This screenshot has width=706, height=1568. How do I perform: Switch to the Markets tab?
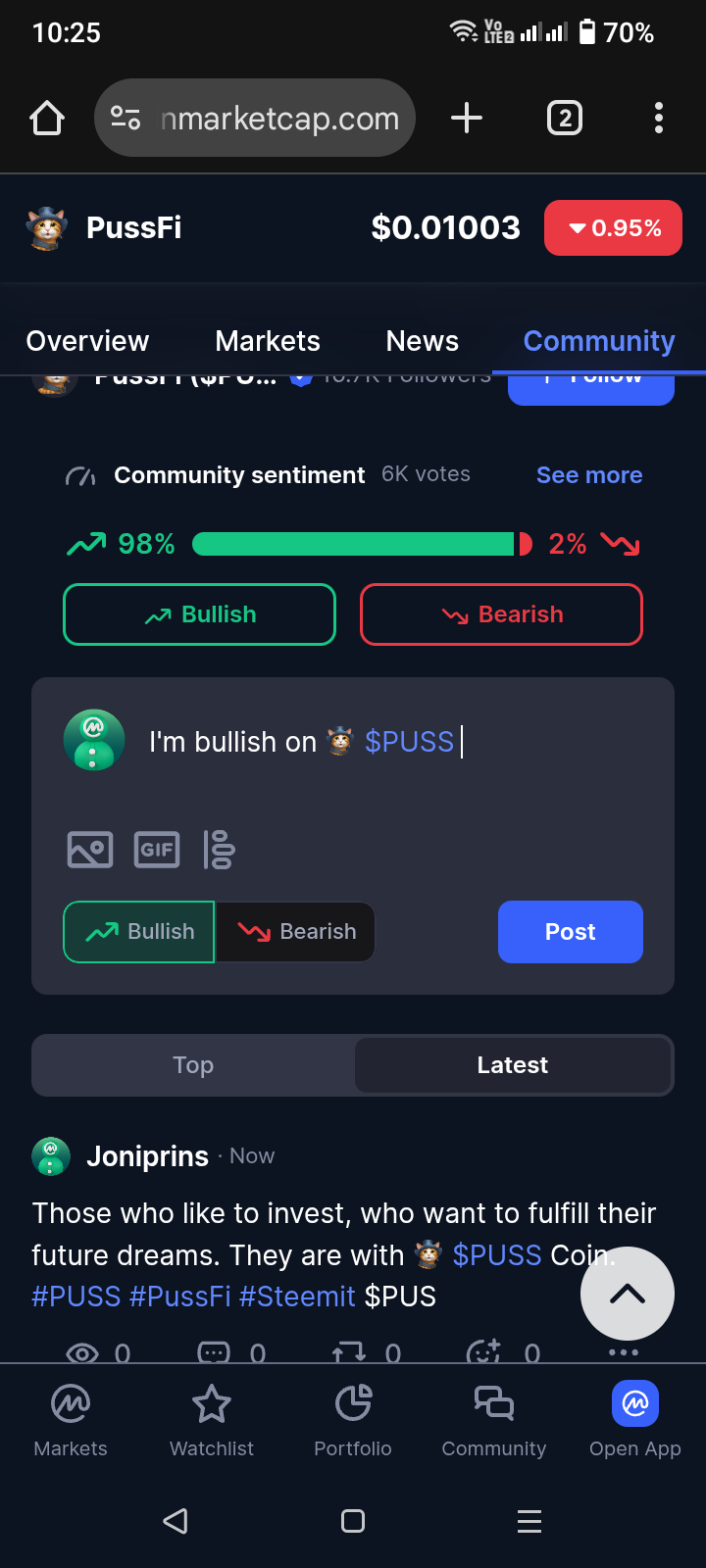268,341
